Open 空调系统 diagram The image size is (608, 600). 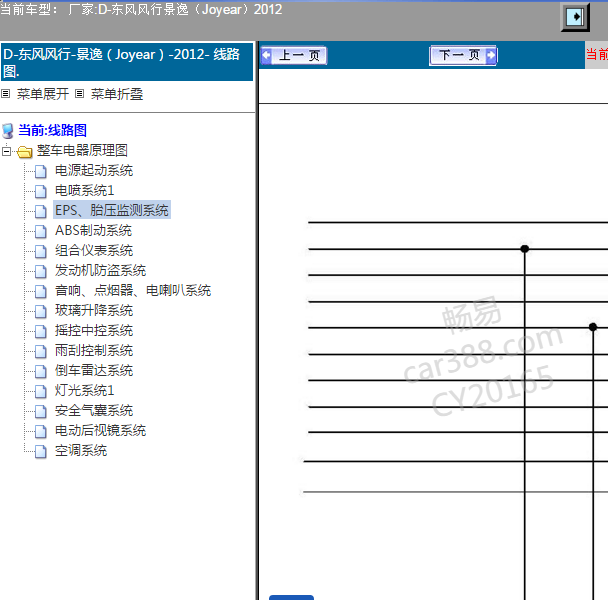click(81, 451)
